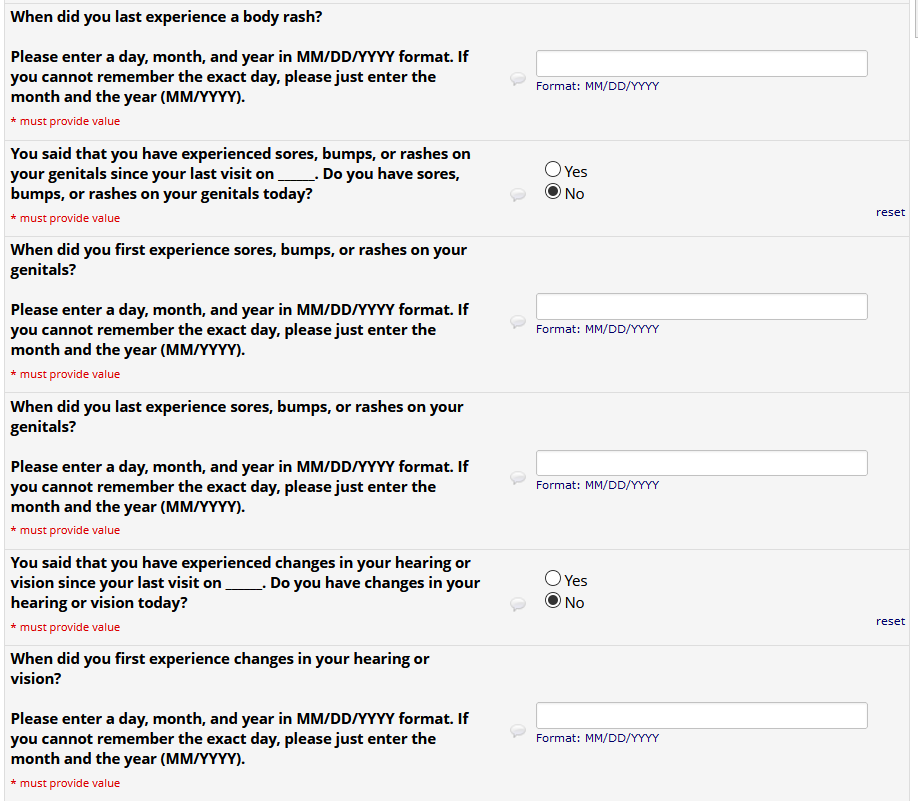This screenshot has width=918, height=801.
Task: Click the vertical scrollbar at right edge
Action: [915, 18]
